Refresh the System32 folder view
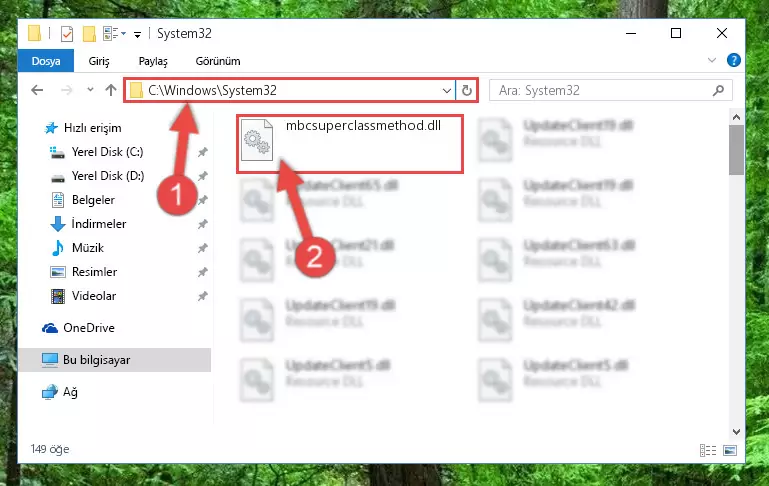Screen dimensions: 769x486 pyautogui.click(x=467, y=90)
